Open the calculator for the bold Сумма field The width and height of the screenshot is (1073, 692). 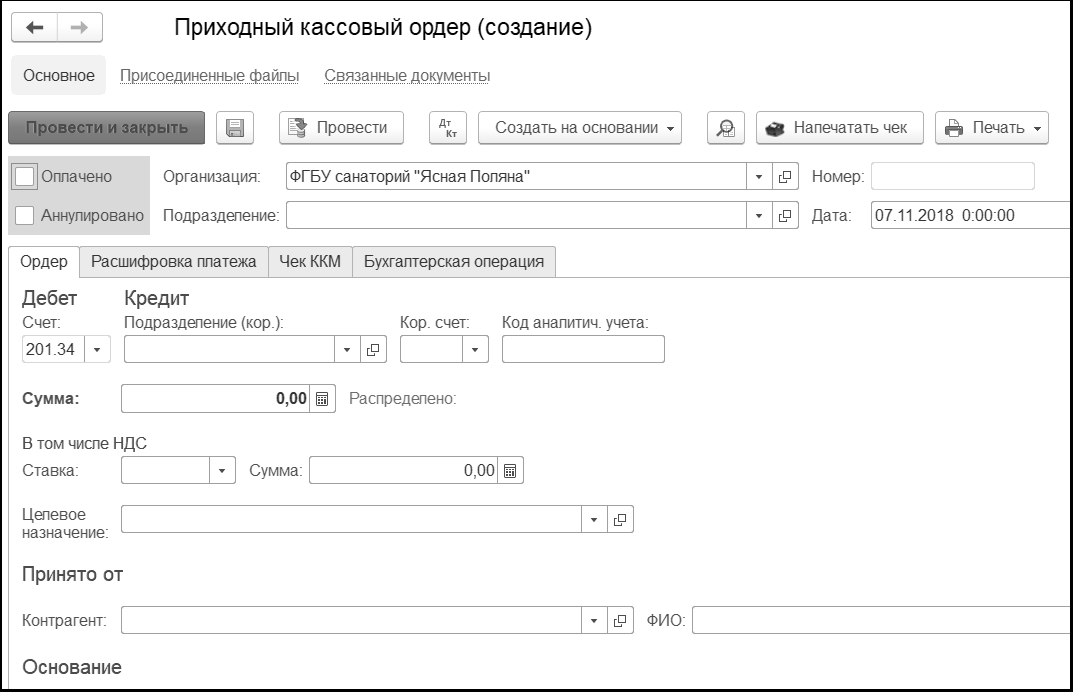coord(322,399)
